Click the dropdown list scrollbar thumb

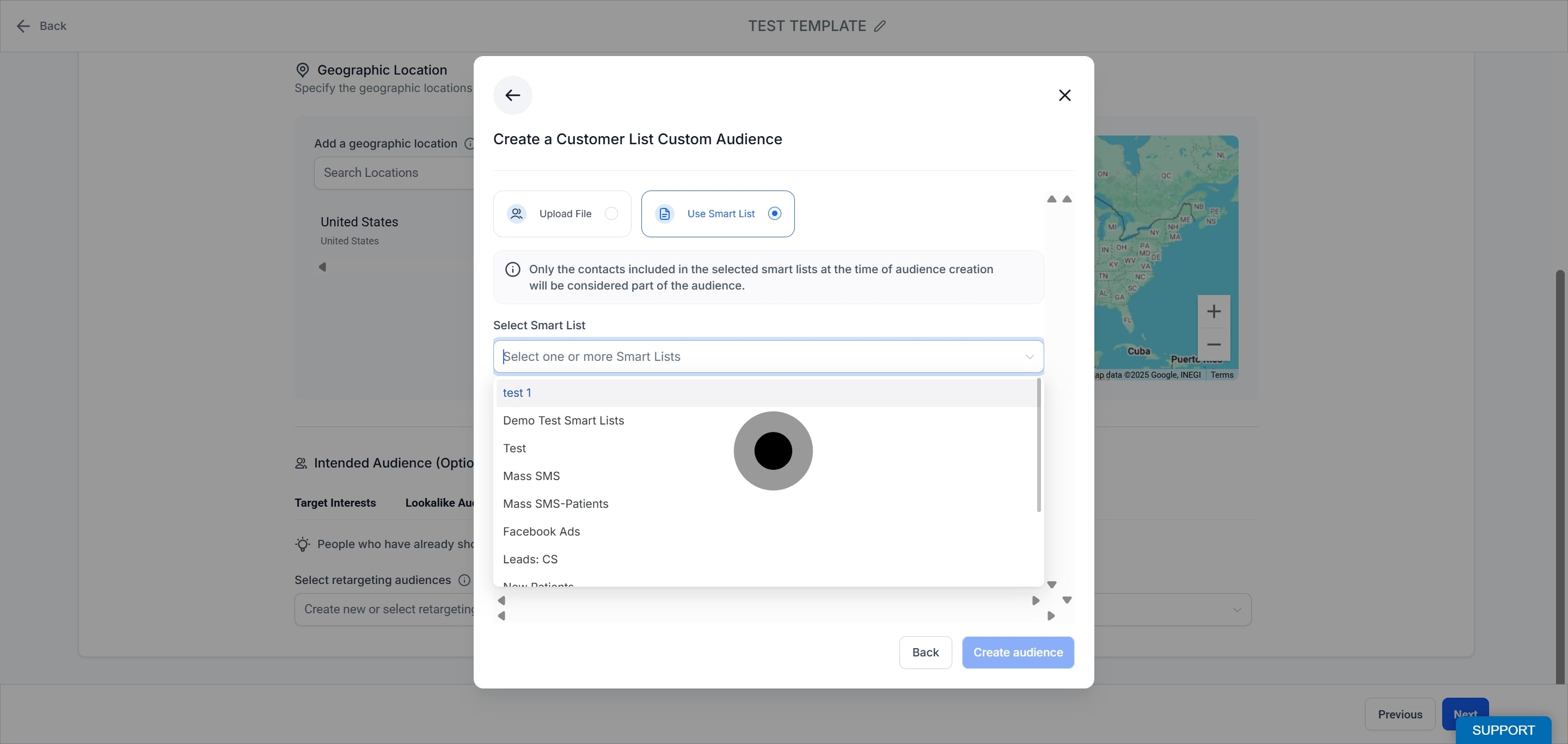click(1038, 445)
